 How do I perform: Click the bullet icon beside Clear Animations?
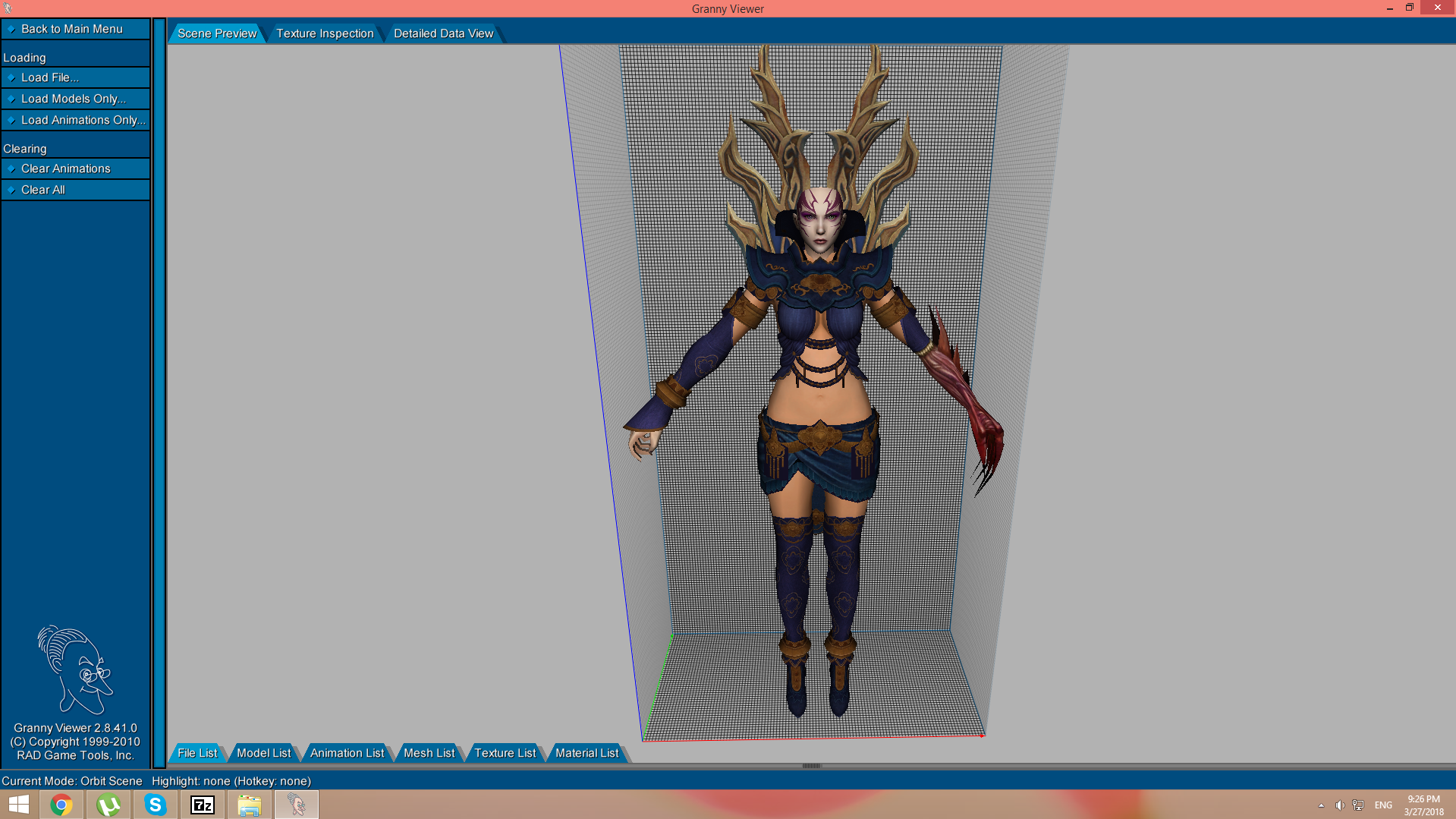click(x=11, y=169)
